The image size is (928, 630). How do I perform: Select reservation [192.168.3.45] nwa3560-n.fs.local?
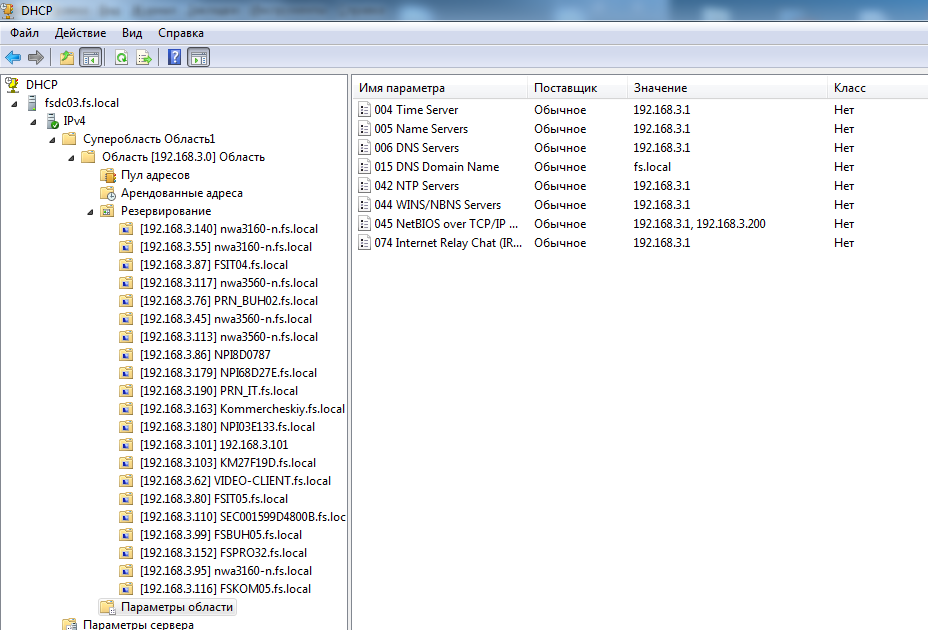pyautogui.click(x=225, y=319)
